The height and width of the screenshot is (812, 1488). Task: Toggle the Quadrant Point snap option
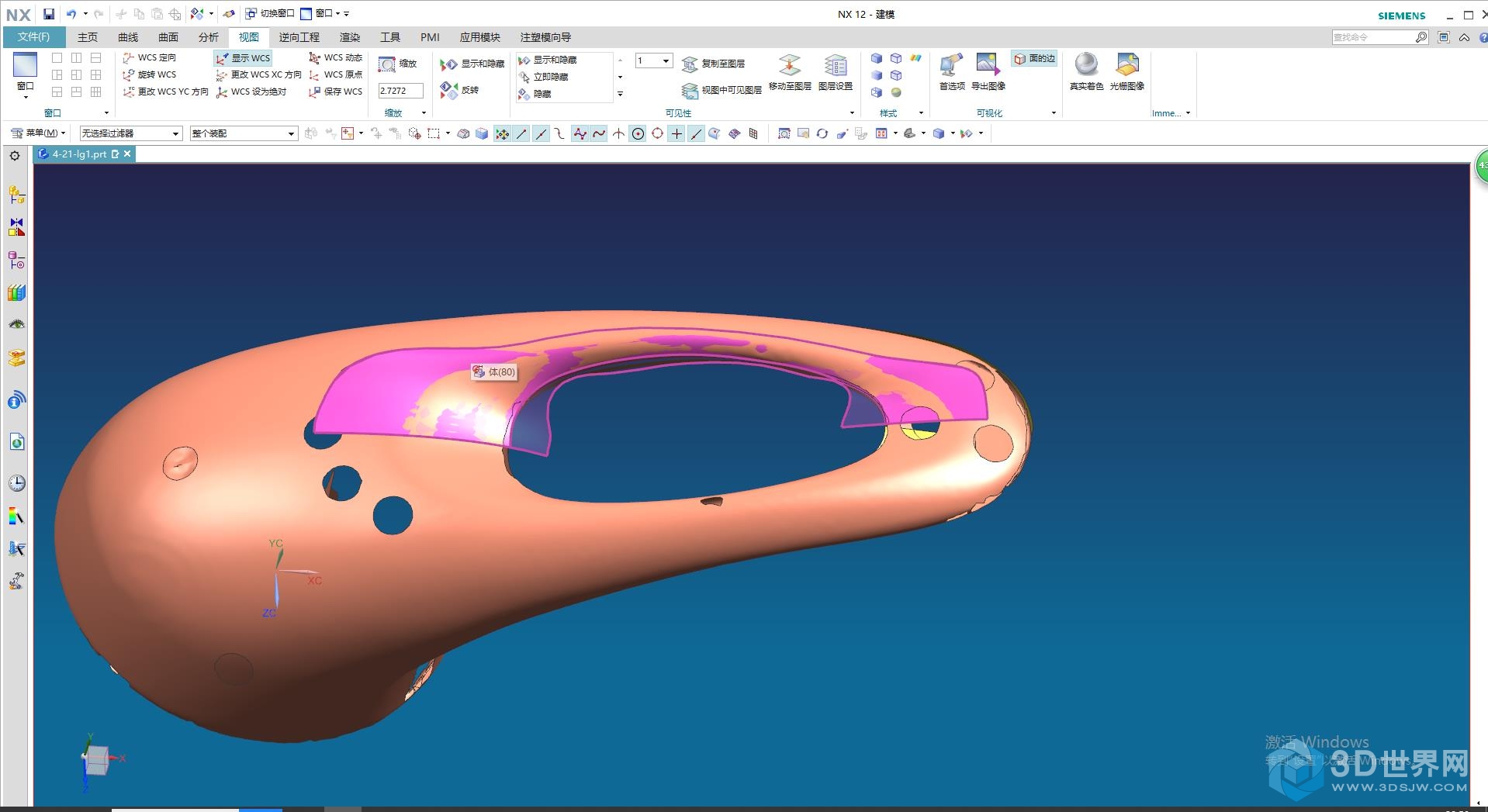[x=657, y=133]
